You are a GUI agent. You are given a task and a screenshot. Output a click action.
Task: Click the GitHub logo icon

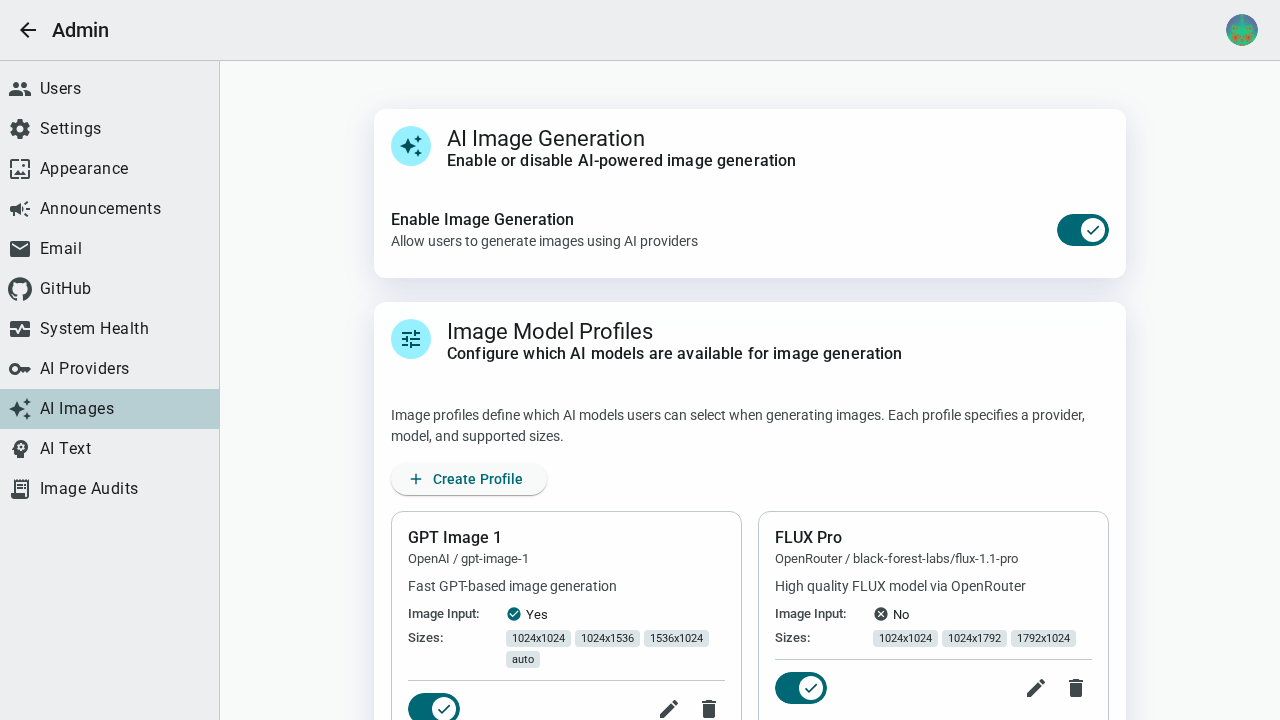coord(20,289)
